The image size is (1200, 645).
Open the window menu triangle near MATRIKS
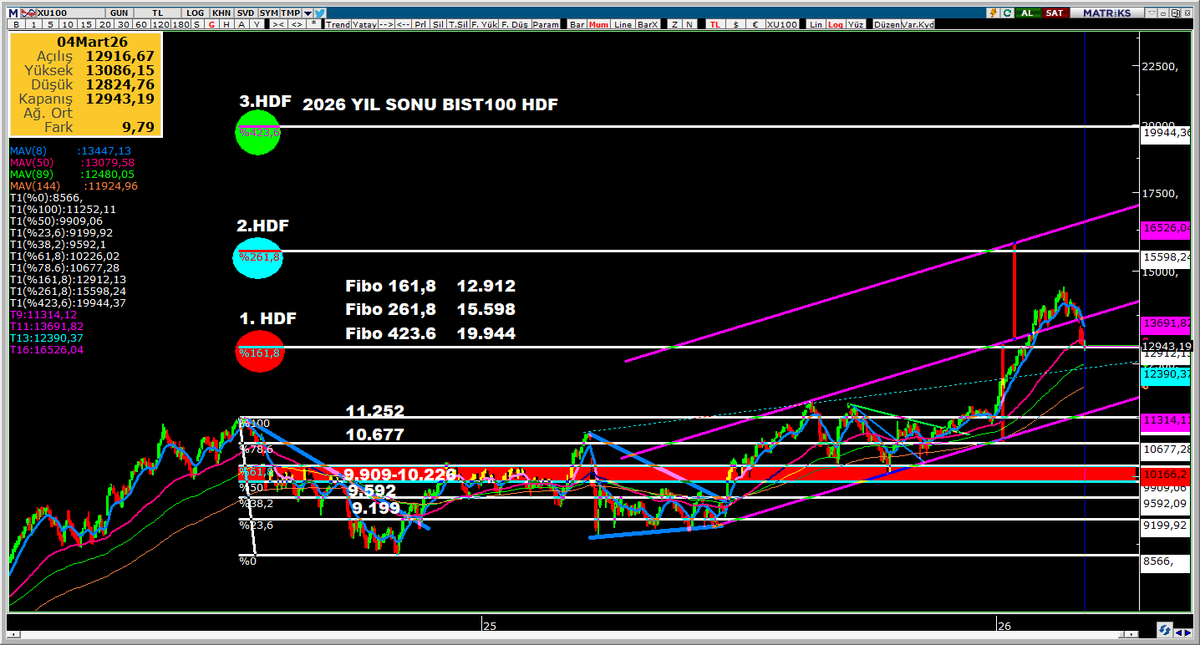(x=1151, y=13)
